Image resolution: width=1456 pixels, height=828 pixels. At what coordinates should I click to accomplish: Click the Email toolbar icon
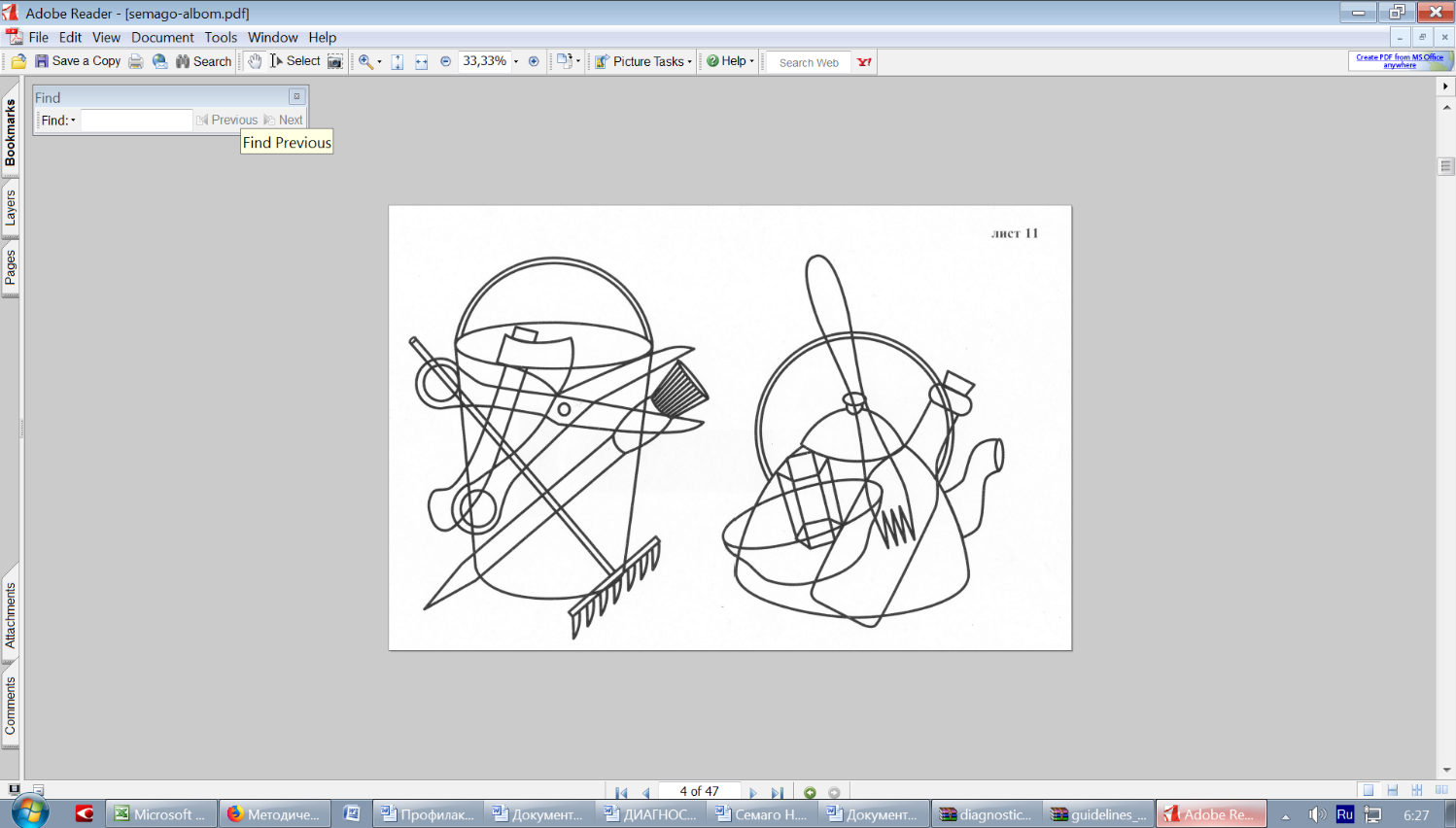159,61
